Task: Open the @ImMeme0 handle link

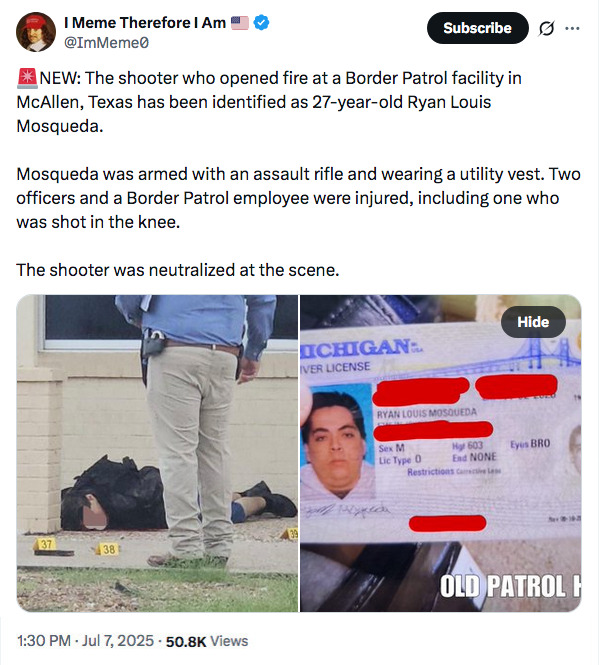Action: pos(106,42)
